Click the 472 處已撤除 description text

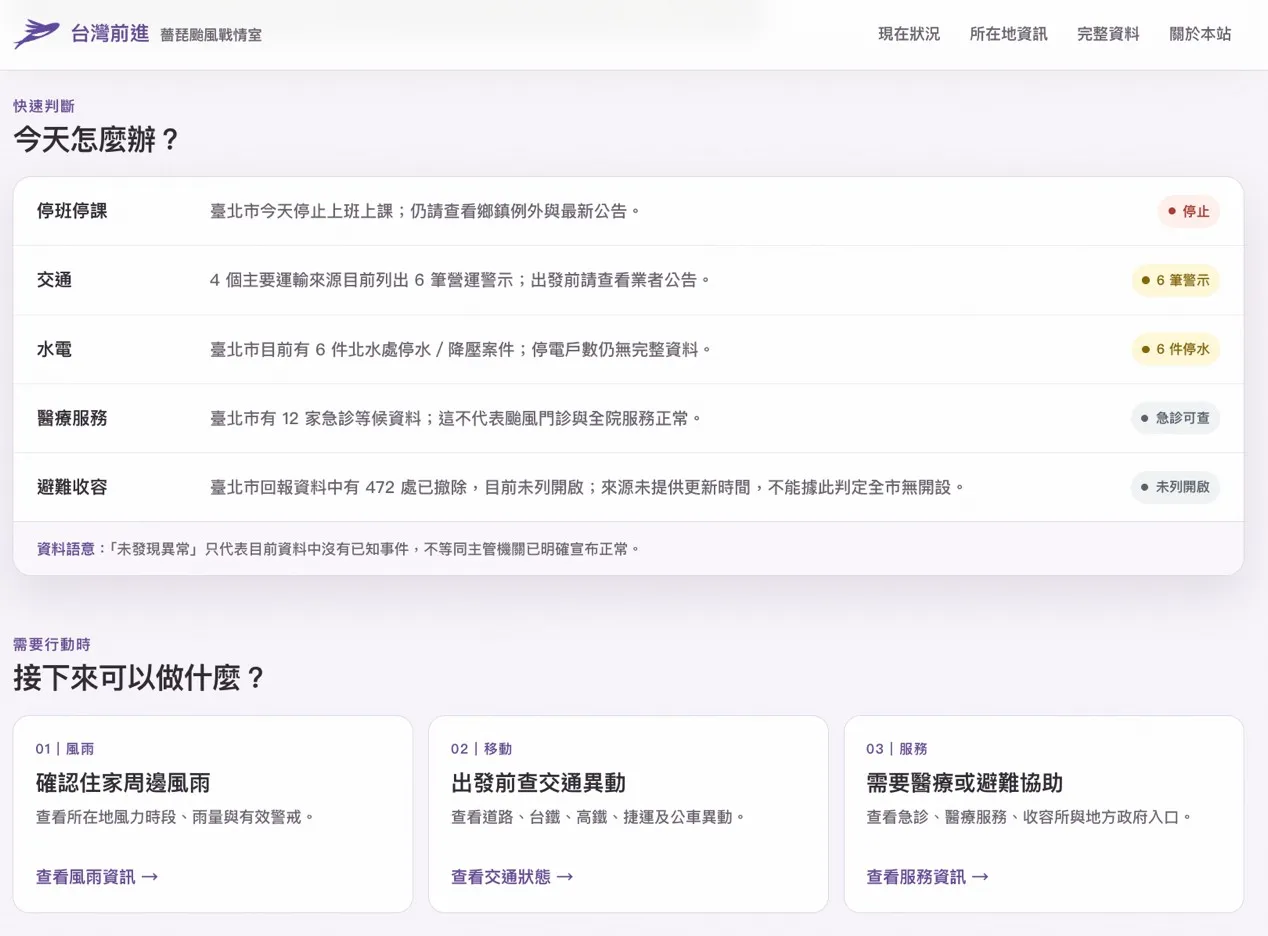[x=590, y=488]
